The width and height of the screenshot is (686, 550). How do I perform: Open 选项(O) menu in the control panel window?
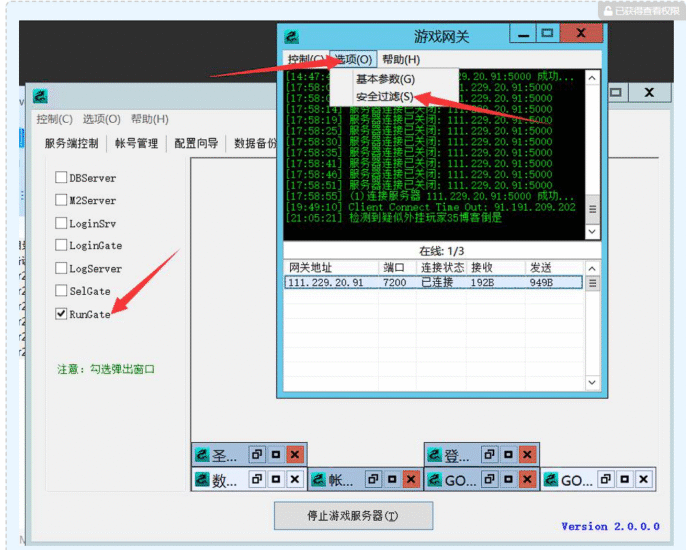point(102,119)
